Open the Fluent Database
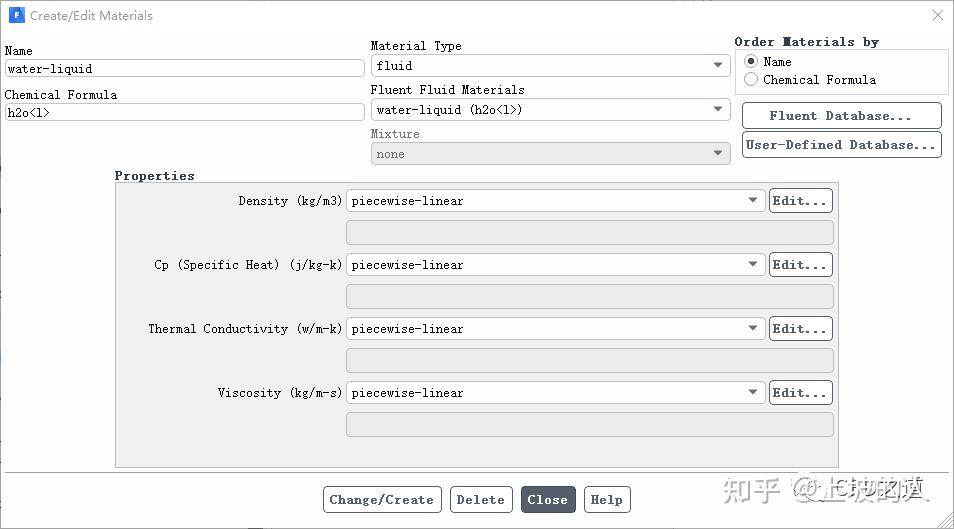The height and width of the screenshot is (529, 954). click(x=841, y=116)
